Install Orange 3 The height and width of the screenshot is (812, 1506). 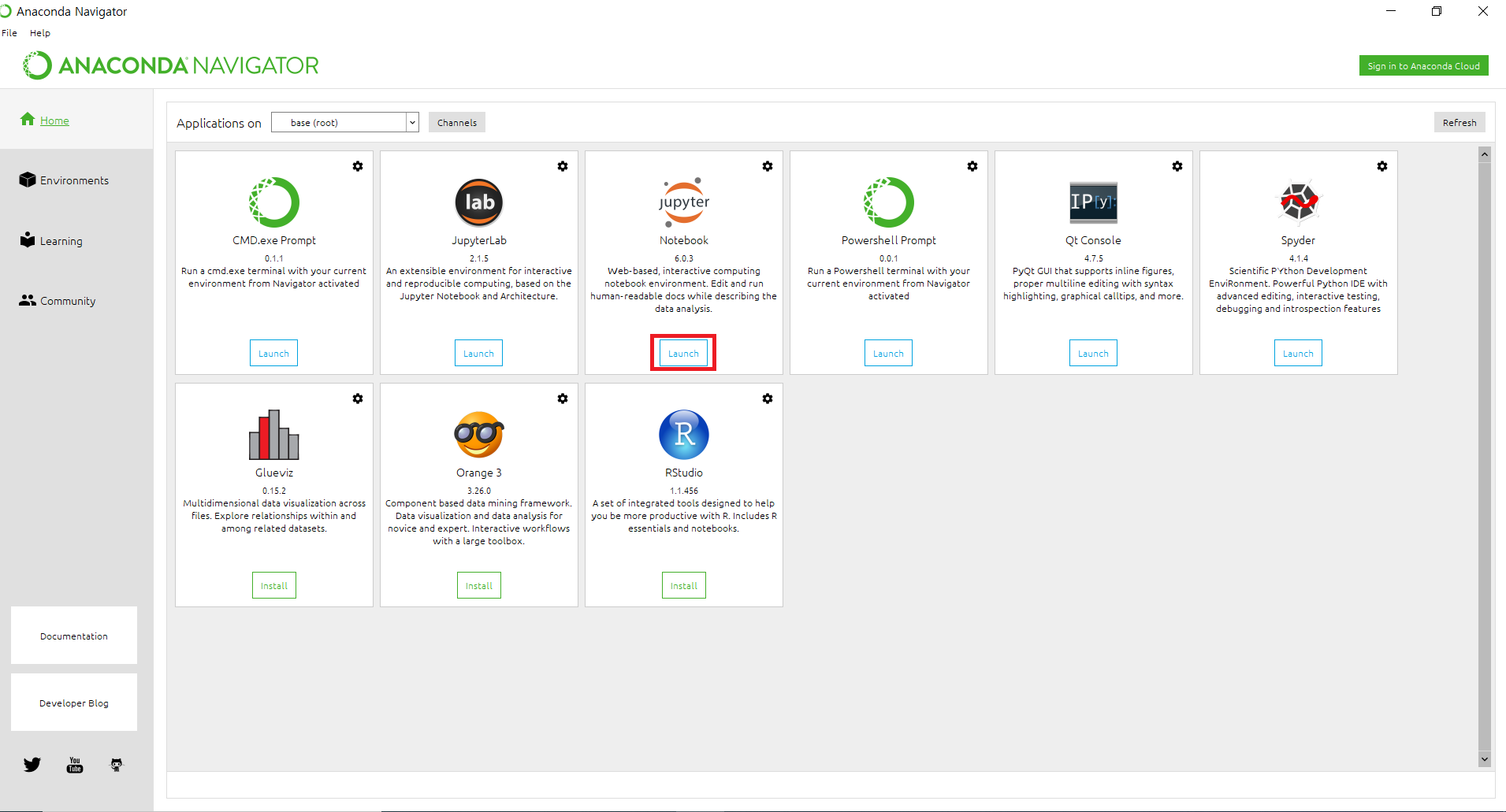[479, 585]
